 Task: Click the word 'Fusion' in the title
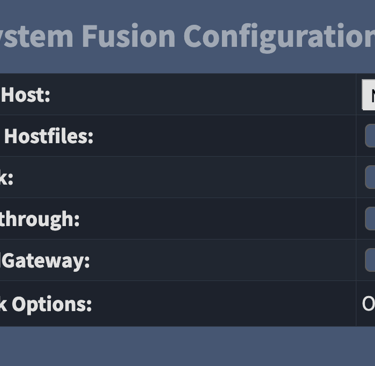pos(129,36)
